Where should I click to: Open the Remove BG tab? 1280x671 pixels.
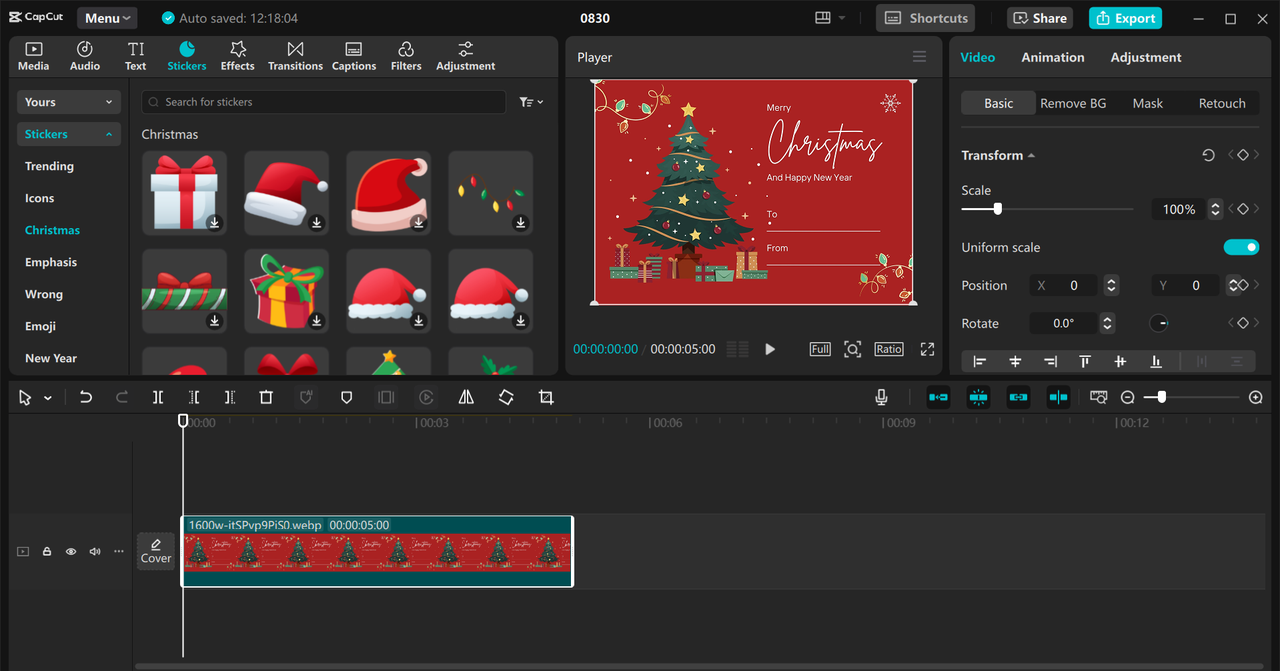point(1073,103)
